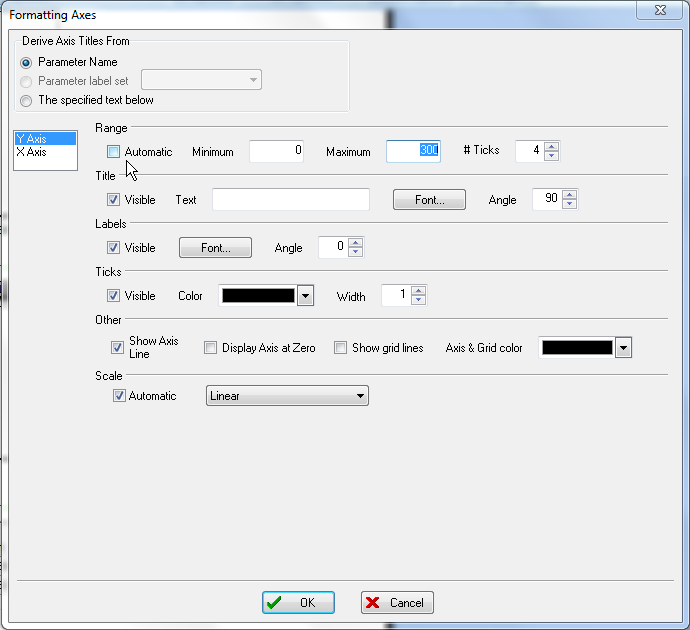The image size is (690, 630).
Task: Click the Ticks Width number field
Action: click(x=396, y=295)
